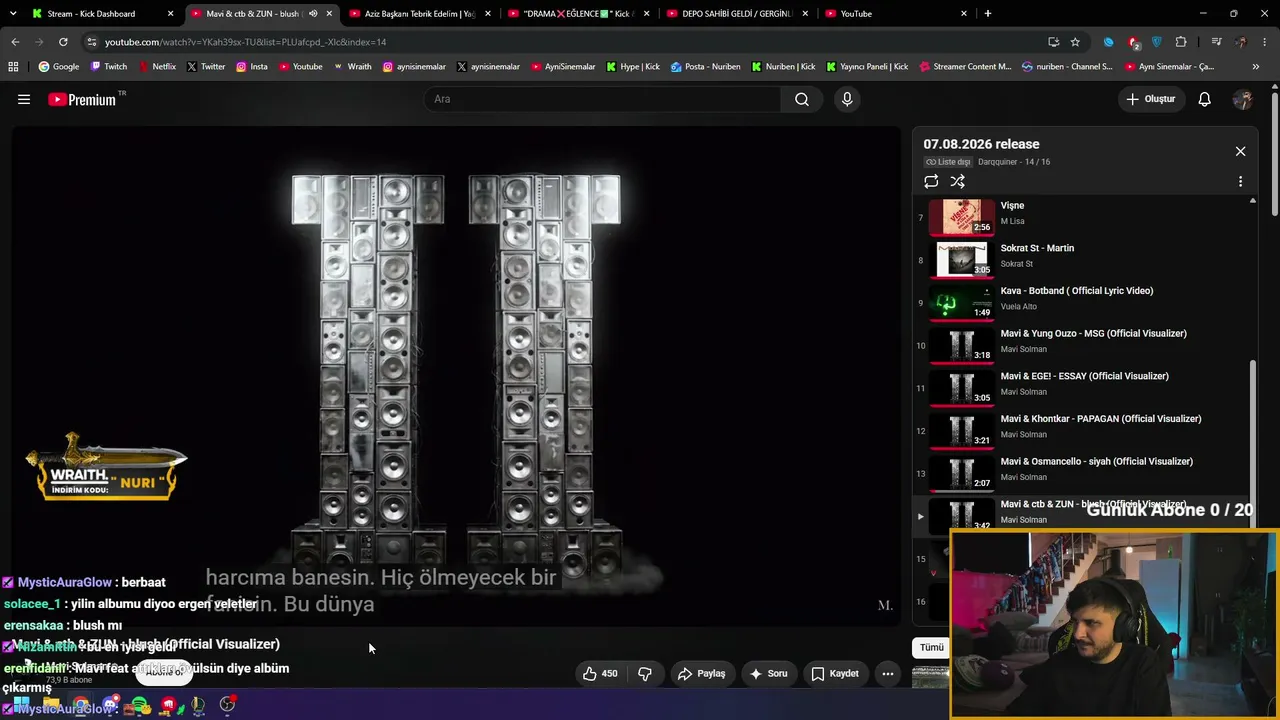Open more actions under the video
1280x720 pixels.
(887, 673)
